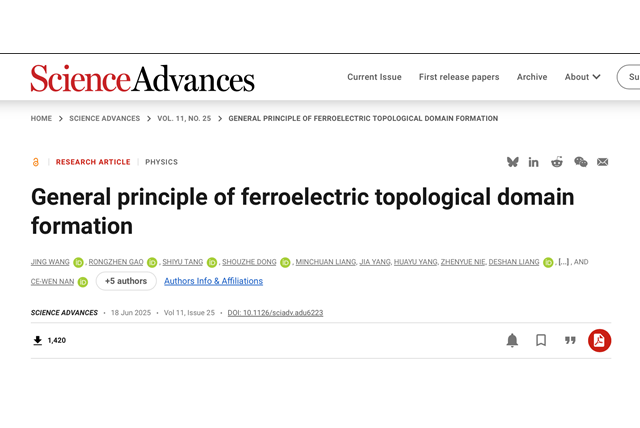Share article via WeChat
Image resolution: width=640 pixels, height=428 pixels.
(x=580, y=162)
